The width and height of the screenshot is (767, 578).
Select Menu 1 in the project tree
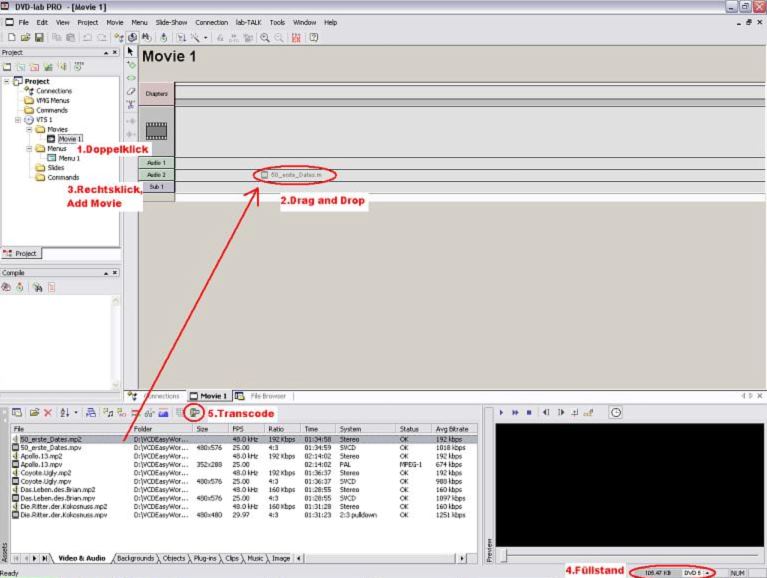point(68,158)
